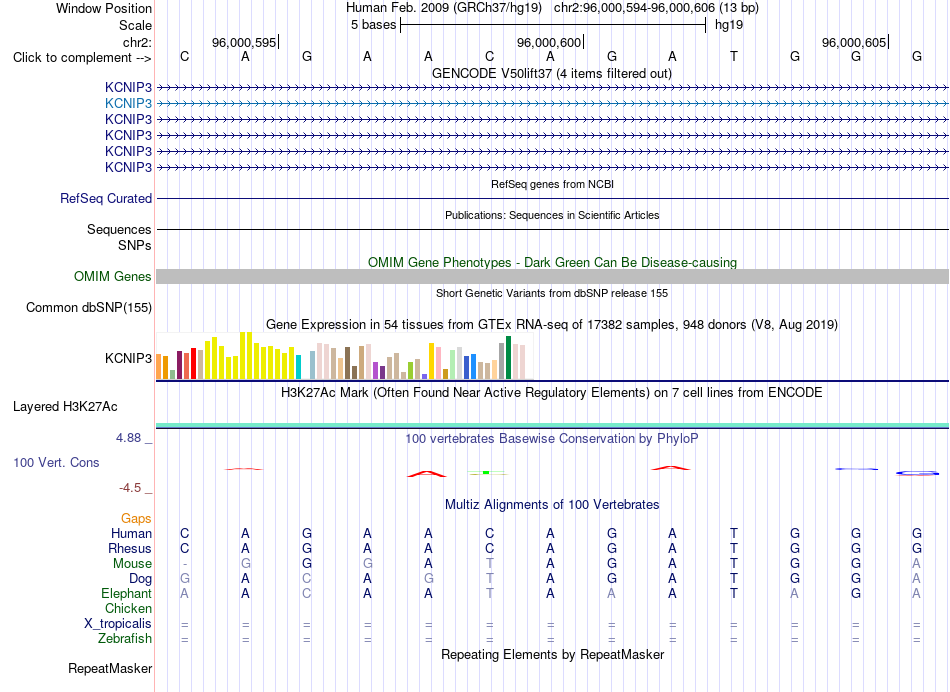Click the Publications: Sequences in Scientific Articles title

pyautogui.click(x=552, y=215)
